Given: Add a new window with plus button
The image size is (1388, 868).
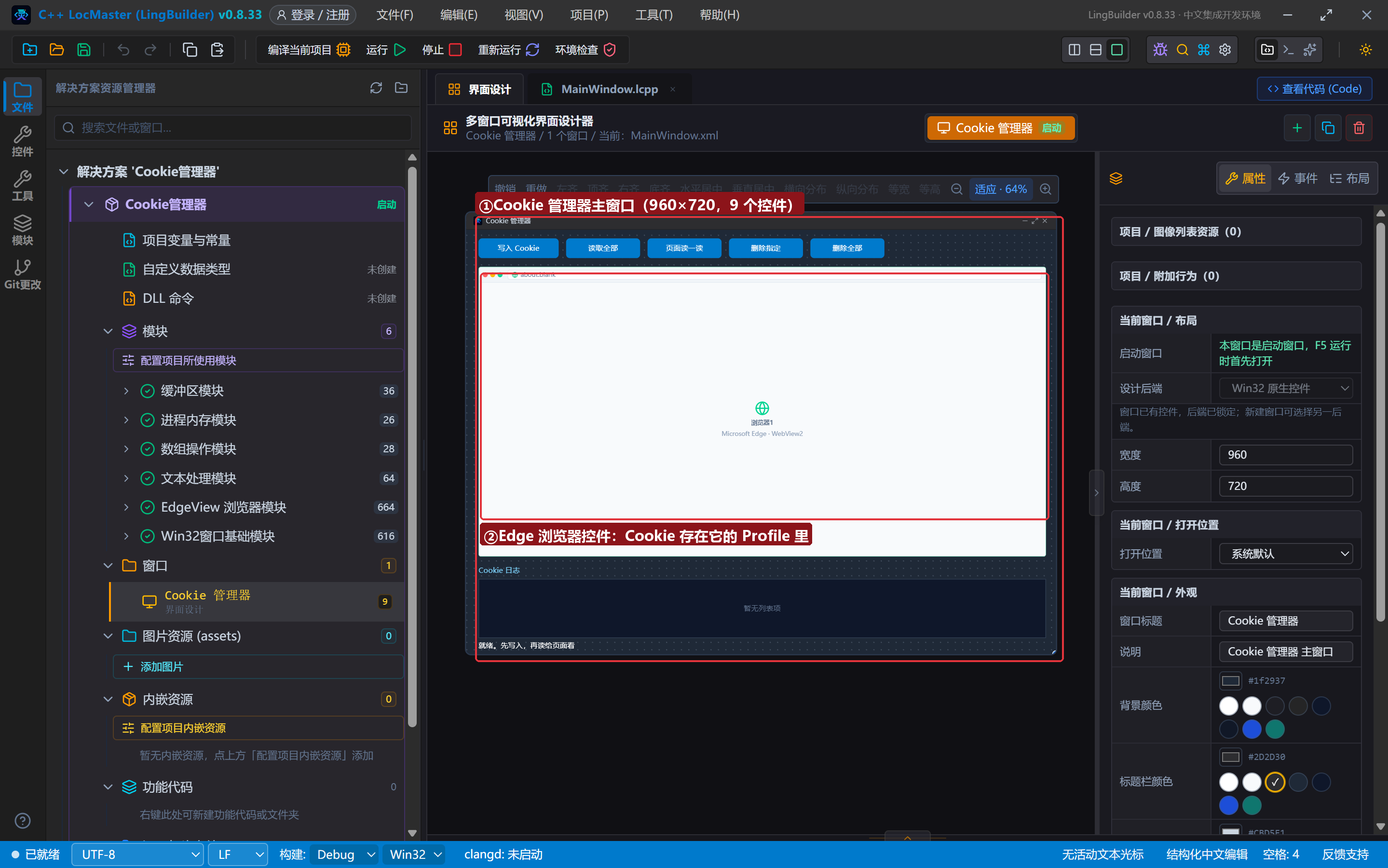Looking at the screenshot, I should (x=1297, y=127).
